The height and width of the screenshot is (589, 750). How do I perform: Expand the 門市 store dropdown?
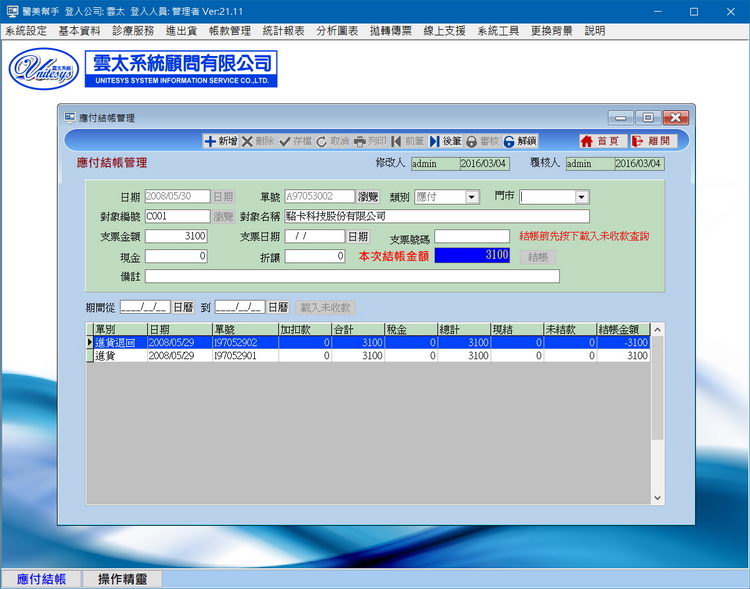(581, 197)
